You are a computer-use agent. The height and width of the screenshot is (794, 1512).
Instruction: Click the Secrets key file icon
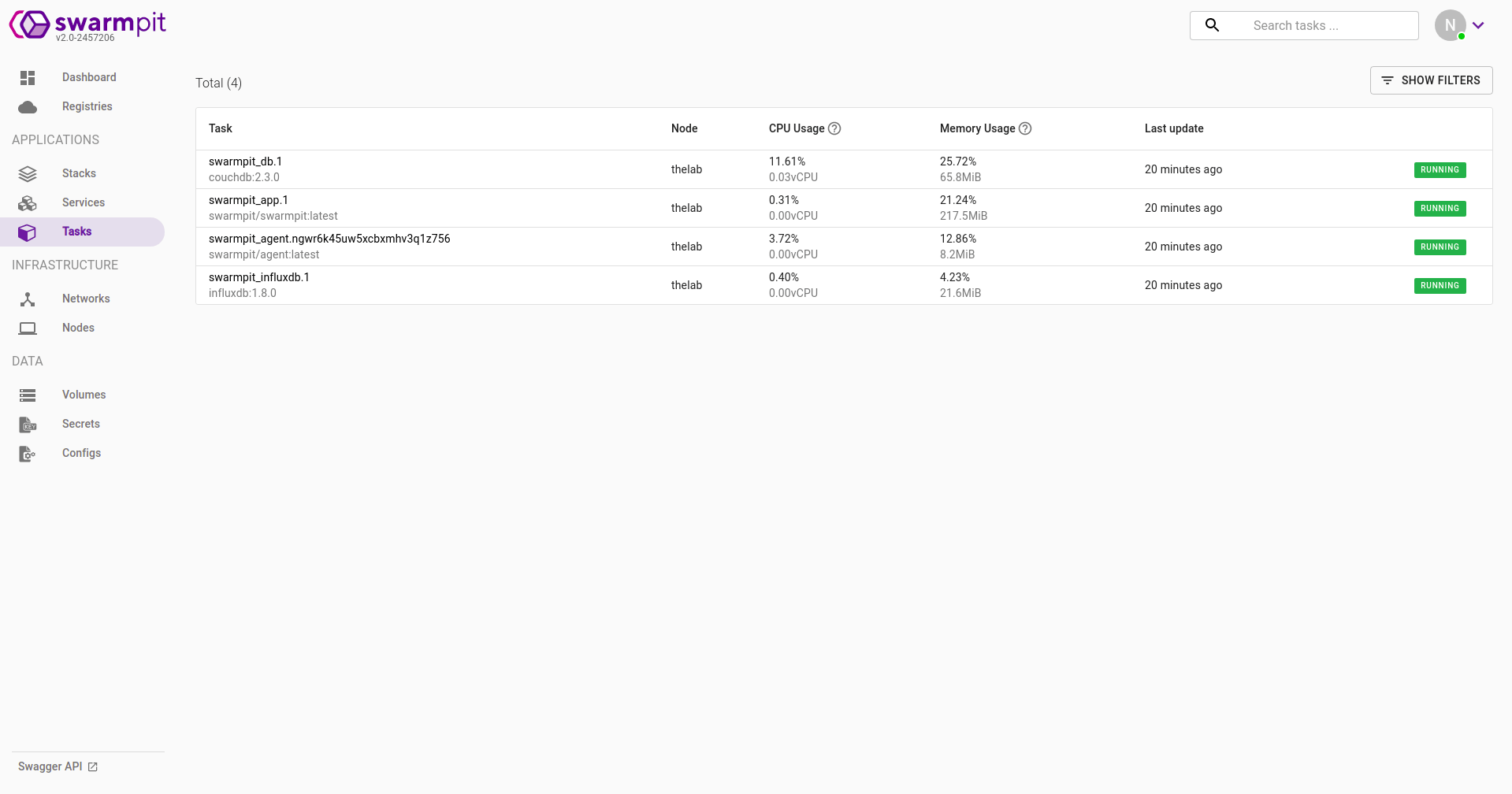[28, 424]
